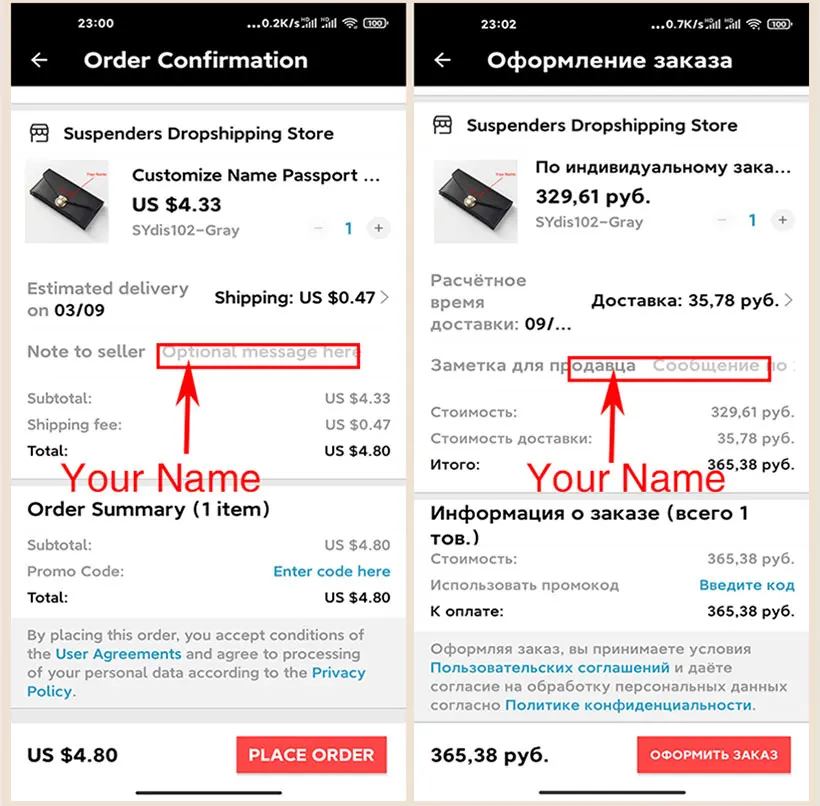Increase quantity with plus on Russian screen
The image size is (820, 806).
782,220
